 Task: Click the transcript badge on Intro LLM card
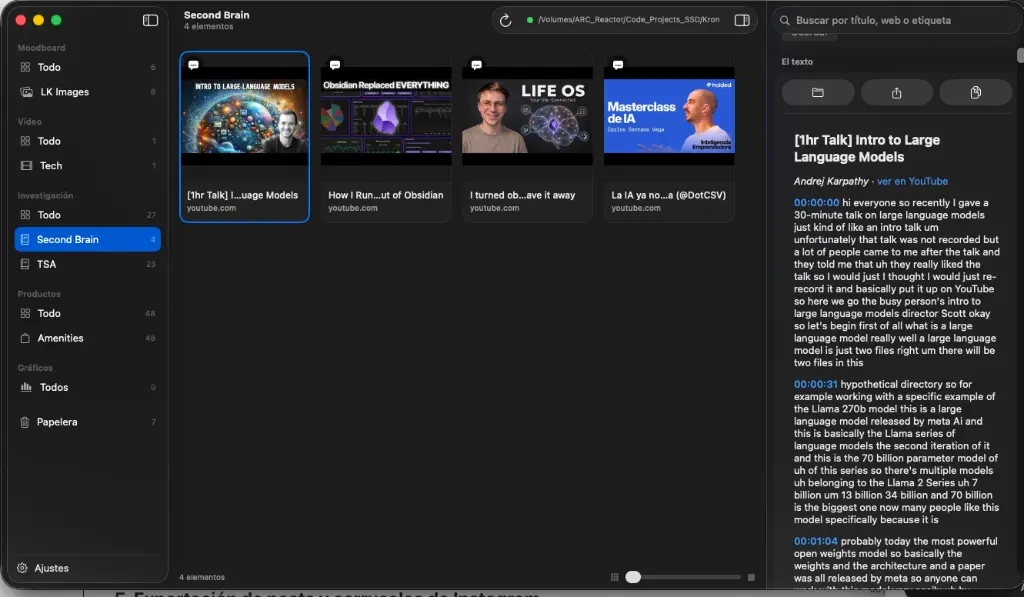click(193, 65)
